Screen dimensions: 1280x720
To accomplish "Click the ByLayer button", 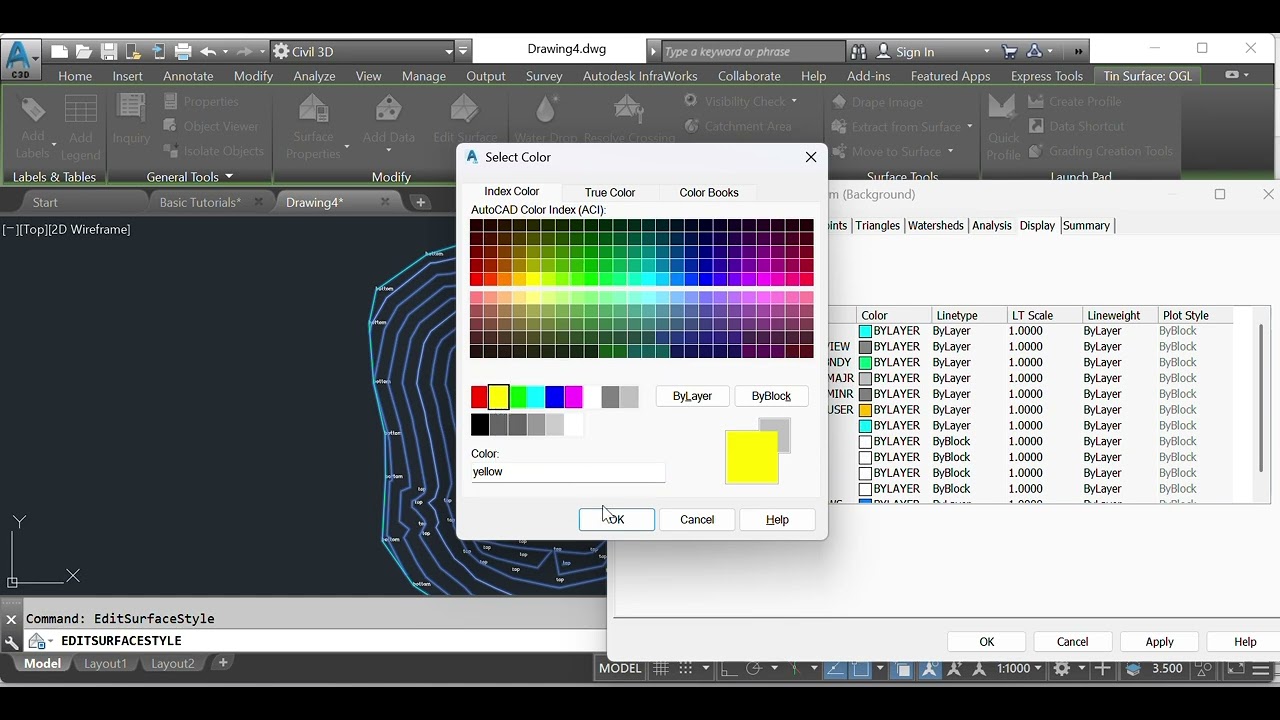I will coord(692,396).
